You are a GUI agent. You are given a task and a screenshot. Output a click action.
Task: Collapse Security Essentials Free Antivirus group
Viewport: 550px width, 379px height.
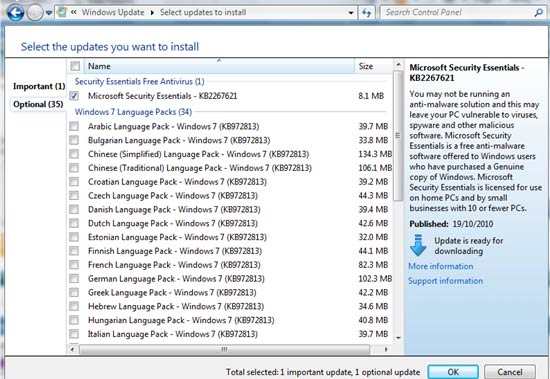click(139, 81)
